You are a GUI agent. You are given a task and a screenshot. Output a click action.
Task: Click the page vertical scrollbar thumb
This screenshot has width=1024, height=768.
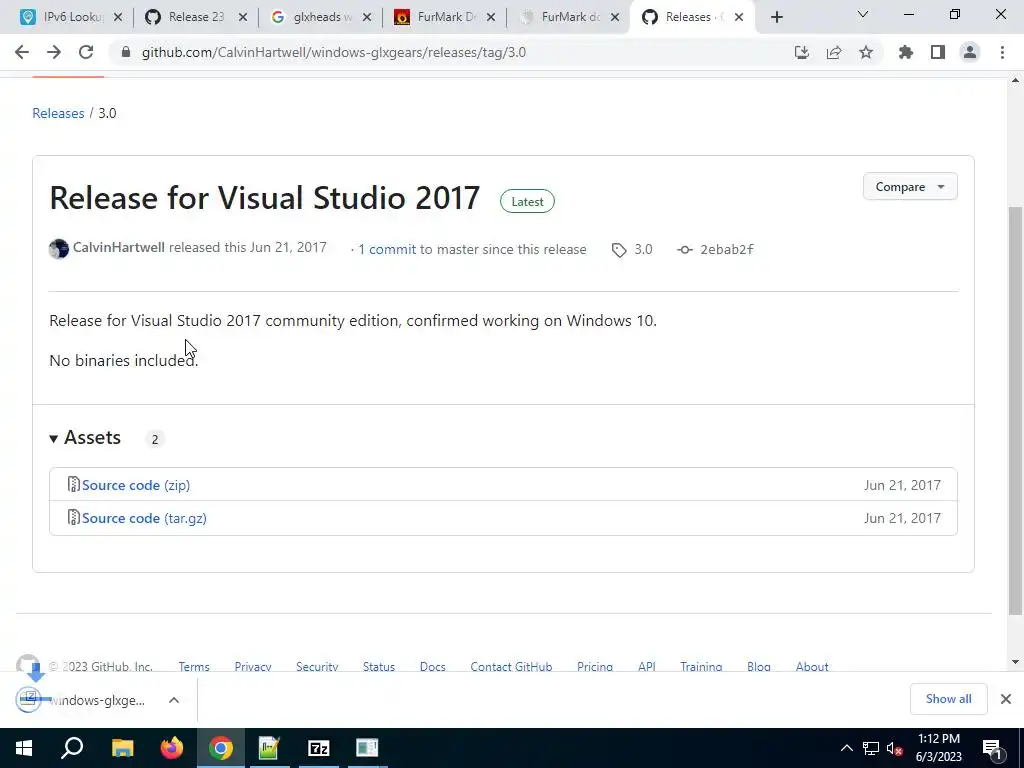(x=1015, y=410)
